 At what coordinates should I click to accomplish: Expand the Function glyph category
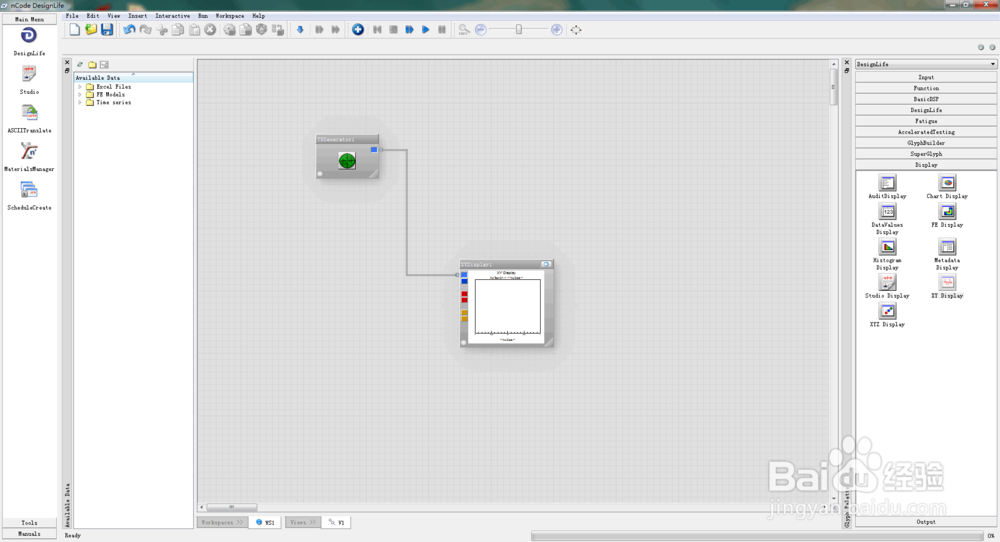926,88
